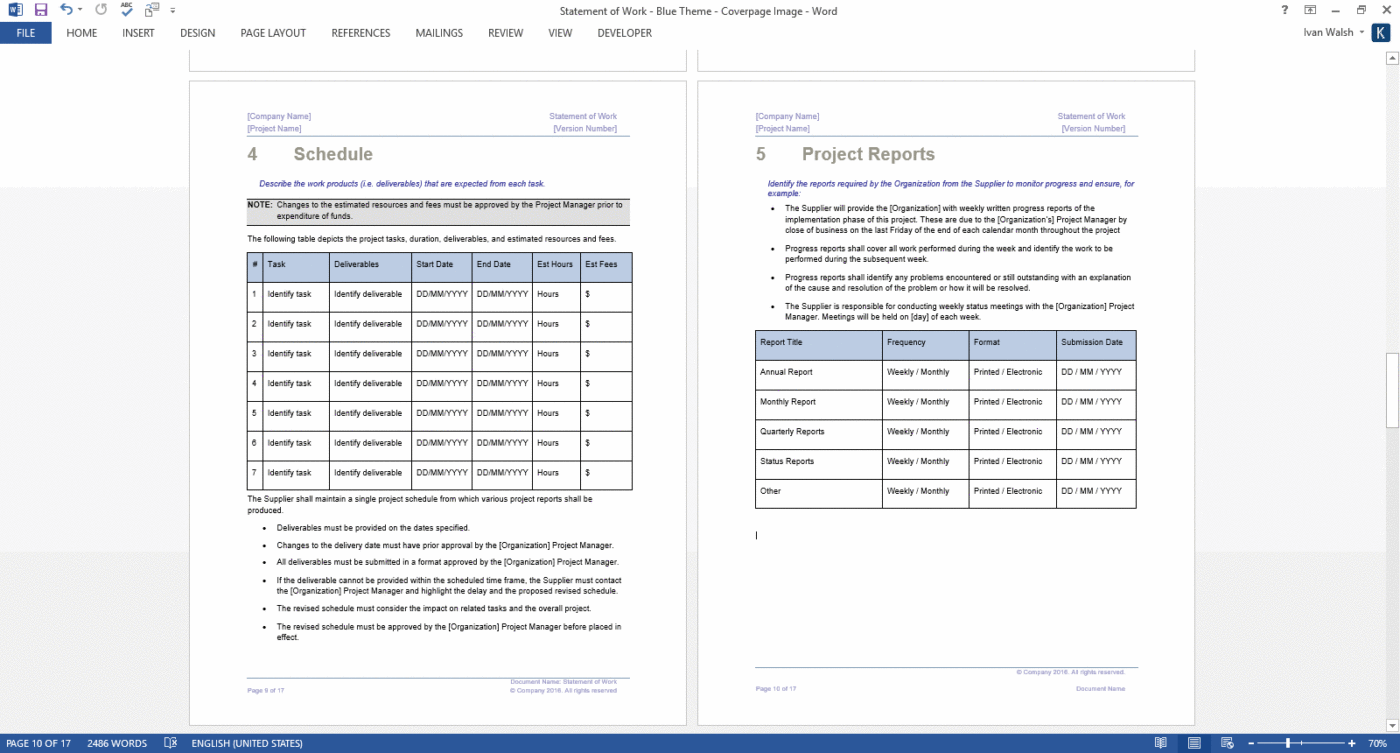1400x753 pixels.
Task: Open the DEVELOPER ribbon tab
Action: click(x=624, y=33)
